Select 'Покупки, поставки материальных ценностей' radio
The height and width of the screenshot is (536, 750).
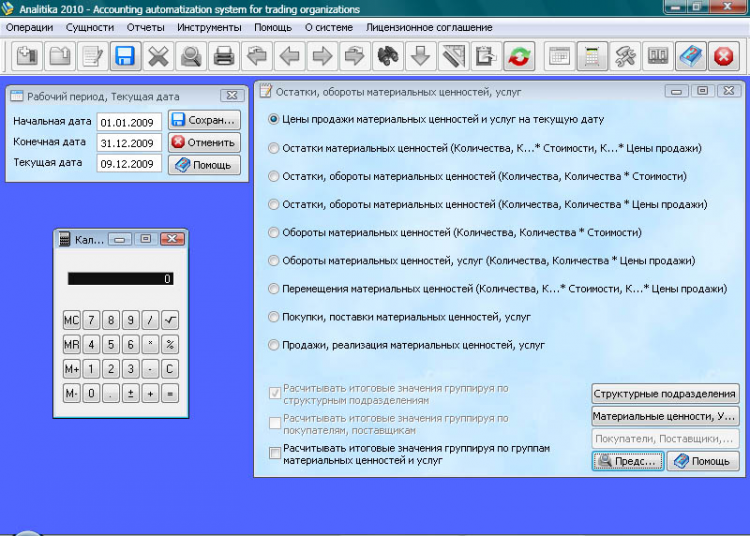(273, 317)
